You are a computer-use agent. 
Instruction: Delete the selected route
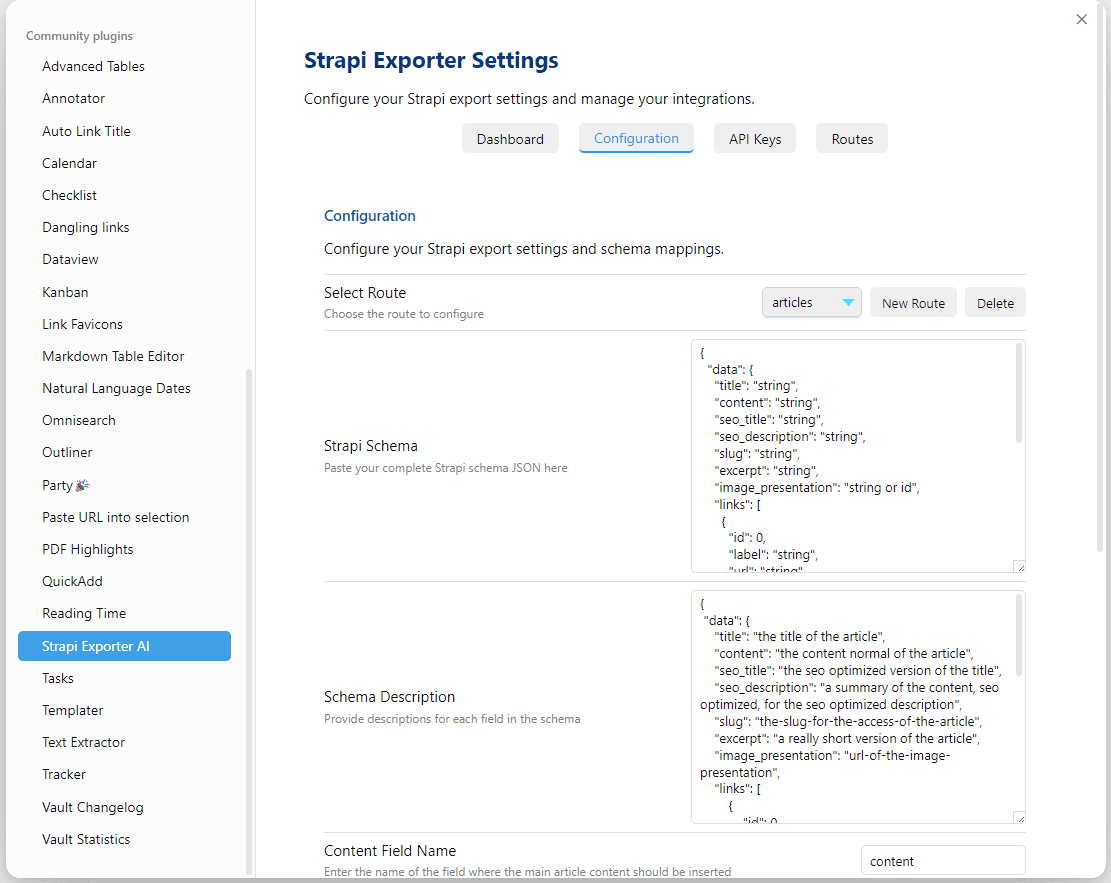(995, 303)
